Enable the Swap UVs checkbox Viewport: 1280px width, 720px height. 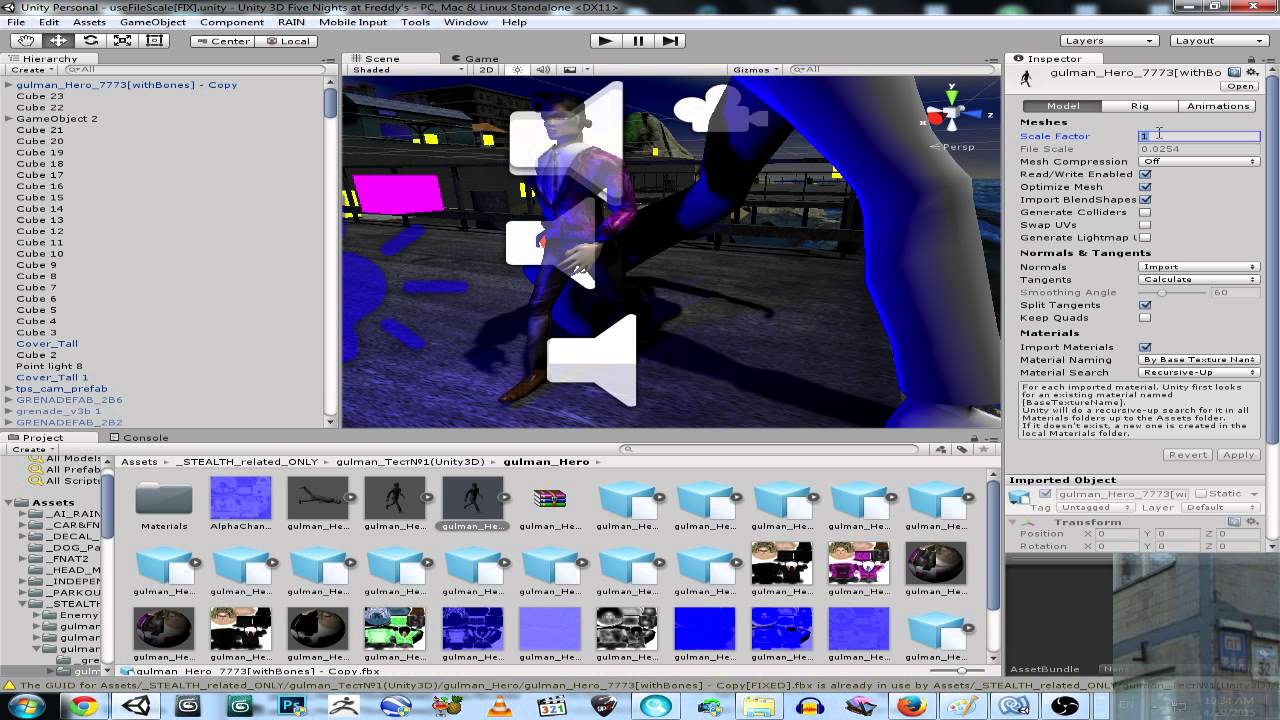tap(1145, 225)
